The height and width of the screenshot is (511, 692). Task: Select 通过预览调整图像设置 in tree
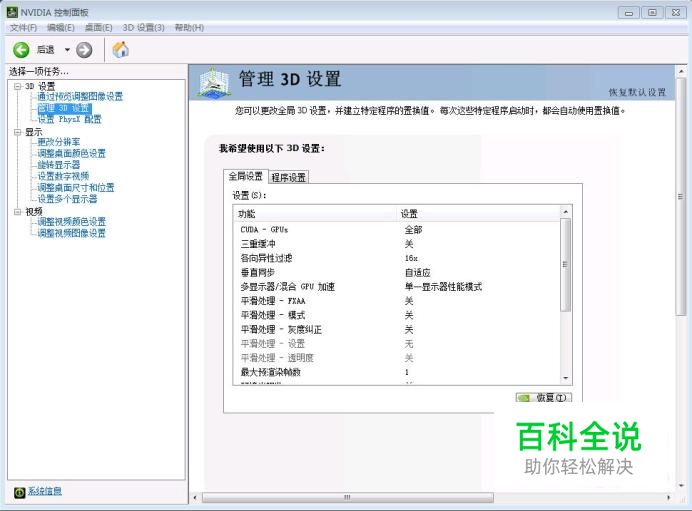(x=80, y=96)
